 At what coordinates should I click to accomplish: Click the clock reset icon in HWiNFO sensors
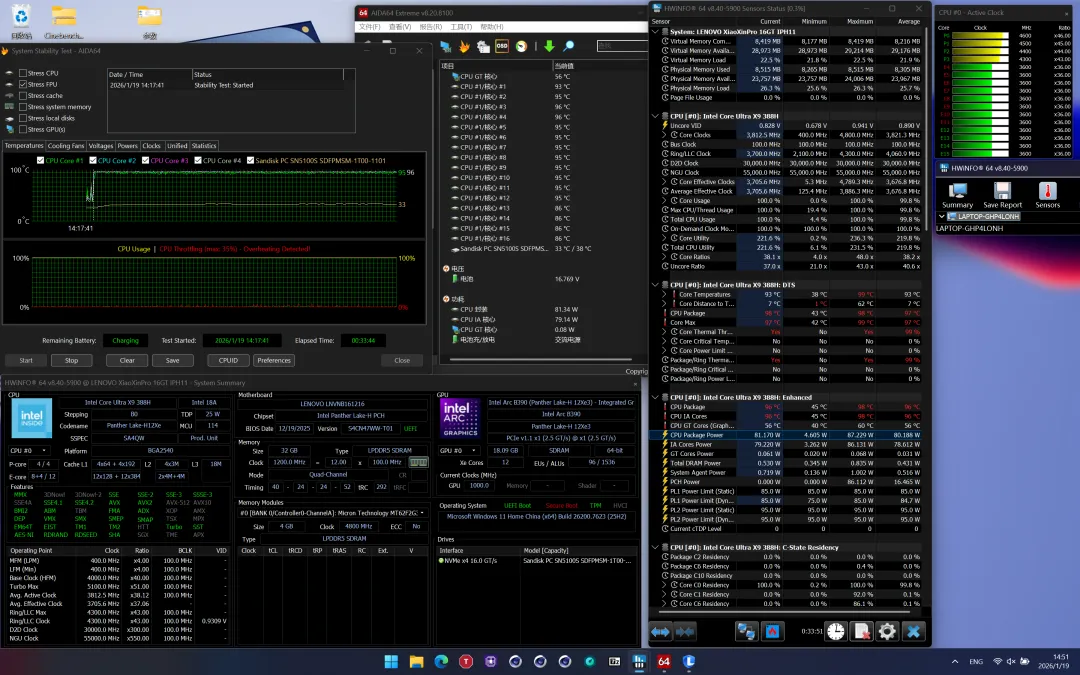point(835,631)
